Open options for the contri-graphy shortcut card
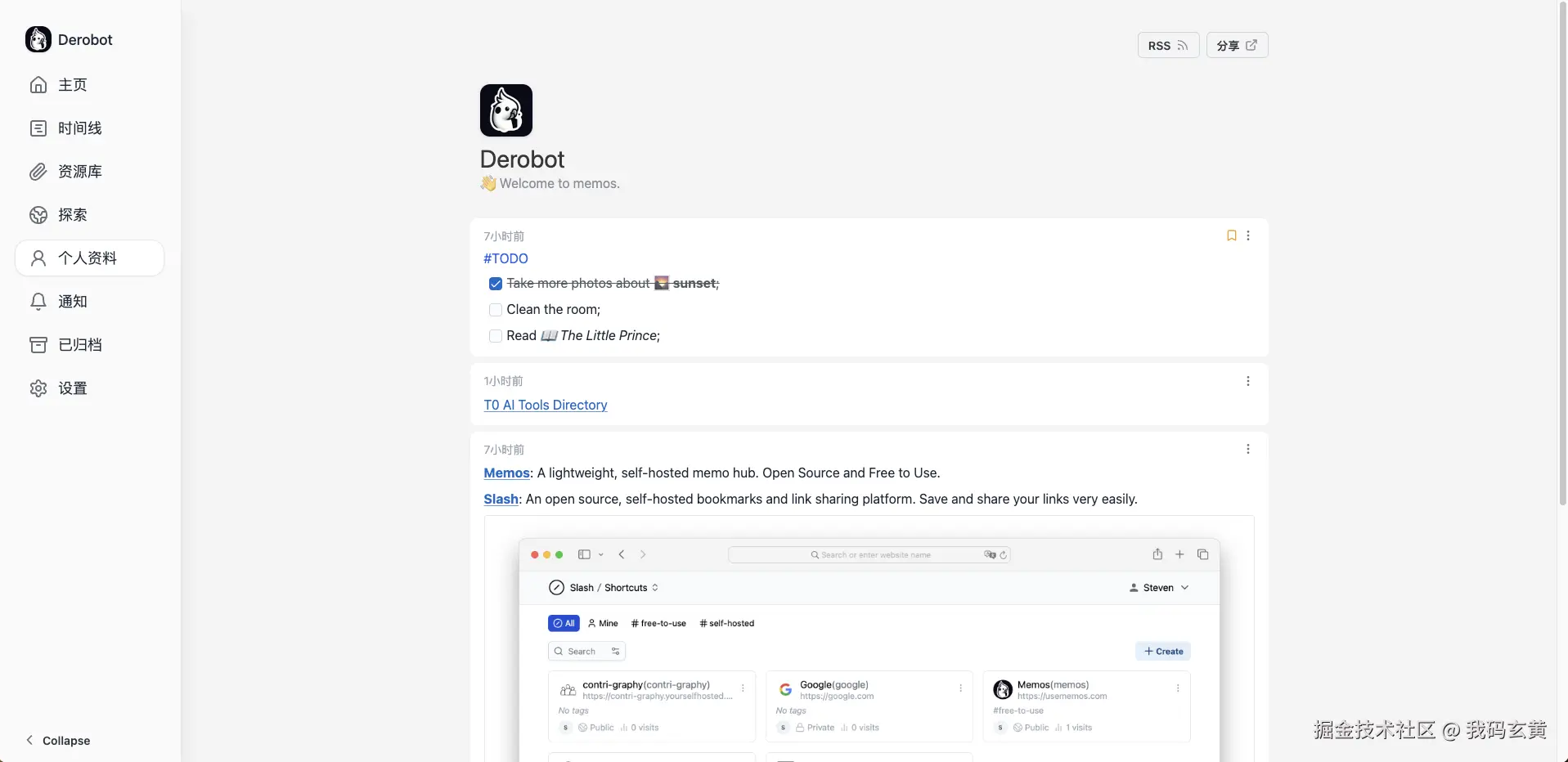This screenshot has height=762, width=1568. [x=743, y=688]
